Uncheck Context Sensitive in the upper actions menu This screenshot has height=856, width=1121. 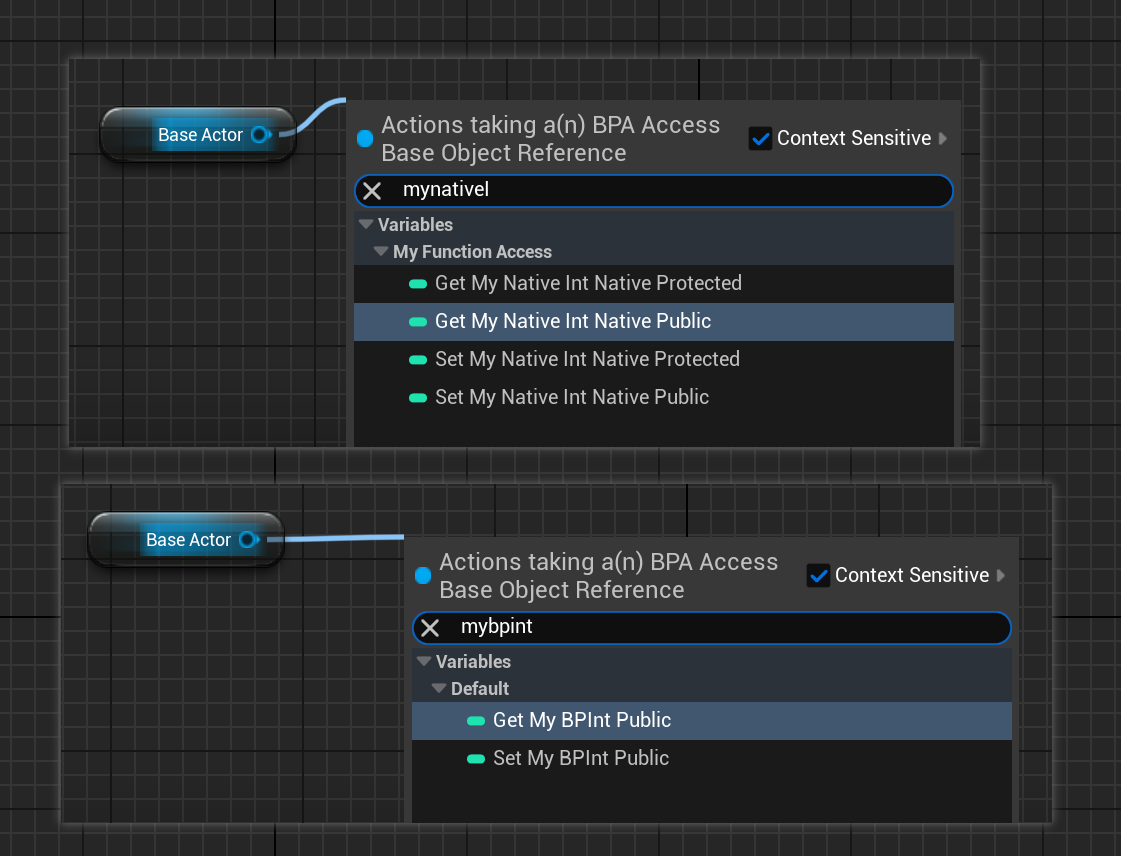760,139
